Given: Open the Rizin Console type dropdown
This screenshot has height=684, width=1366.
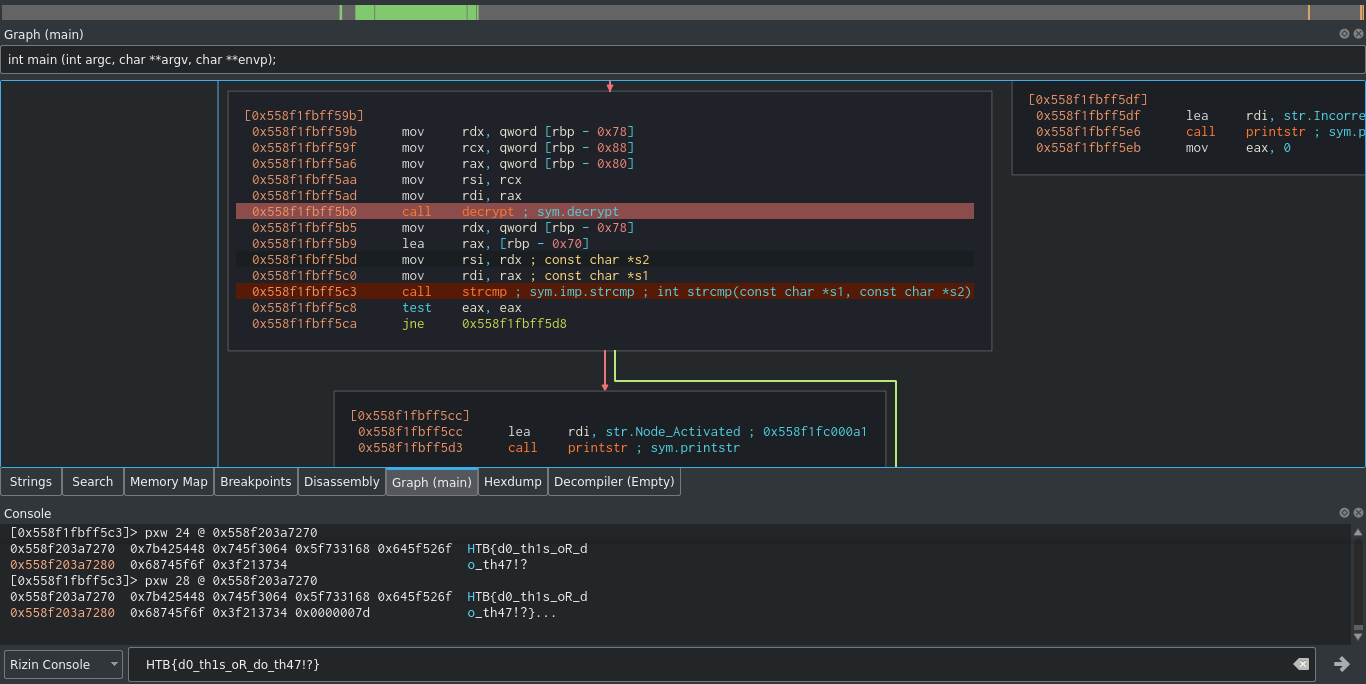Looking at the screenshot, I should pyautogui.click(x=64, y=665).
